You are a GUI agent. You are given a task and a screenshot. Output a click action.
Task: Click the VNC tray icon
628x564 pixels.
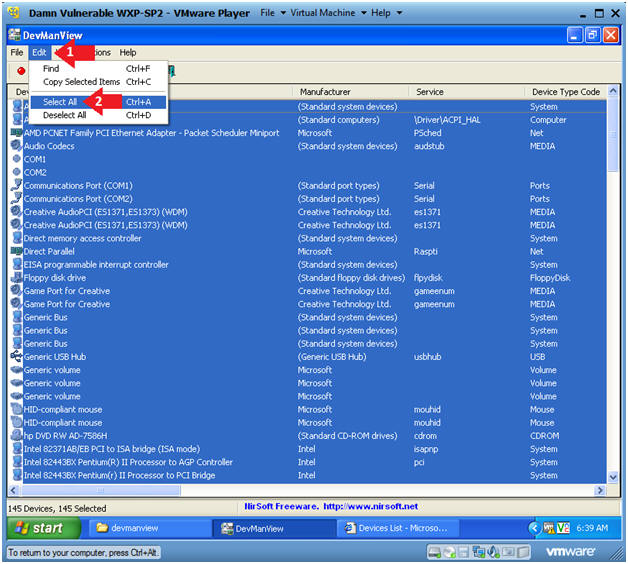click(563, 528)
